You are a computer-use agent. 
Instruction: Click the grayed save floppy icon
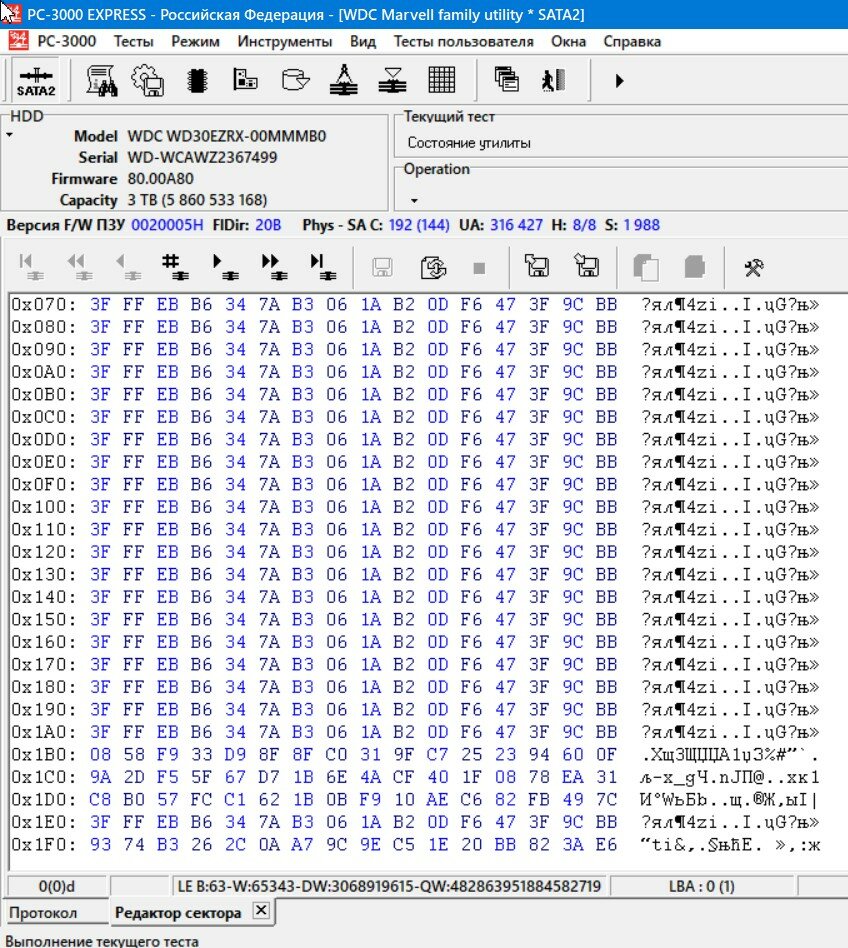pyautogui.click(x=382, y=267)
